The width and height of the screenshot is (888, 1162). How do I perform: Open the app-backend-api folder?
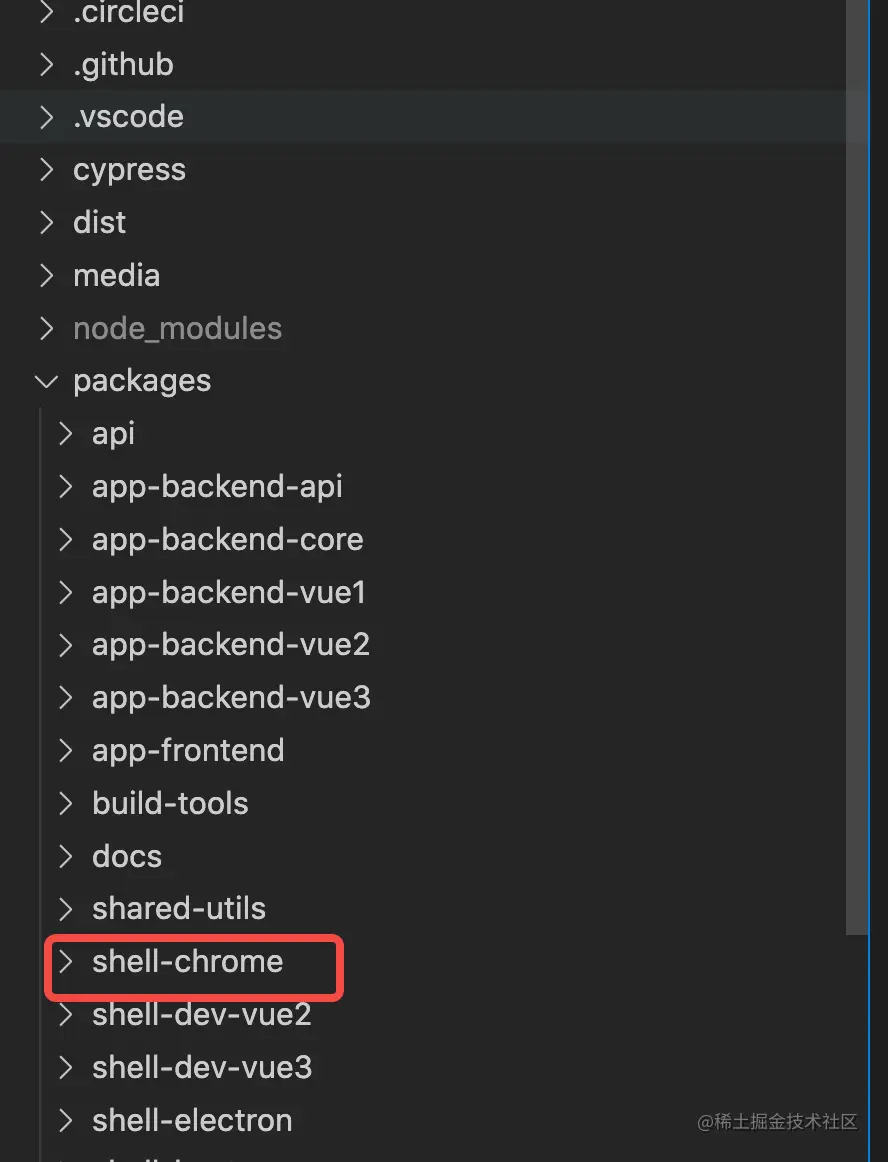[x=217, y=487]
